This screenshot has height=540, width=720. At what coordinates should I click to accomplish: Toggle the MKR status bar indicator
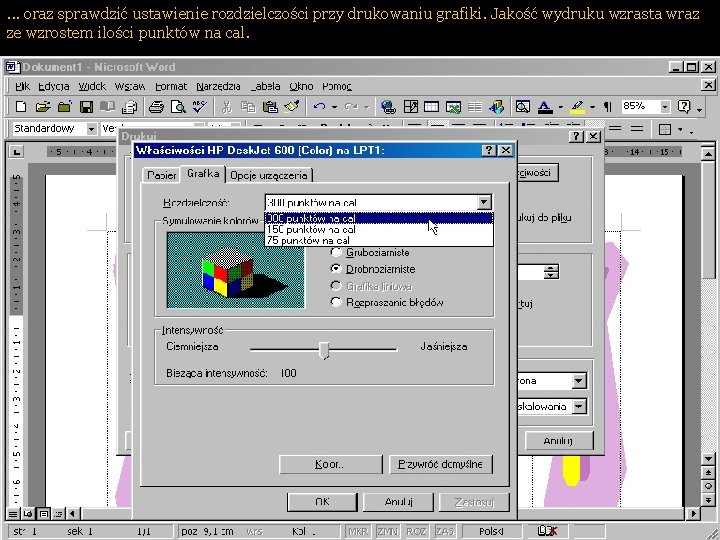coord(358,531)
